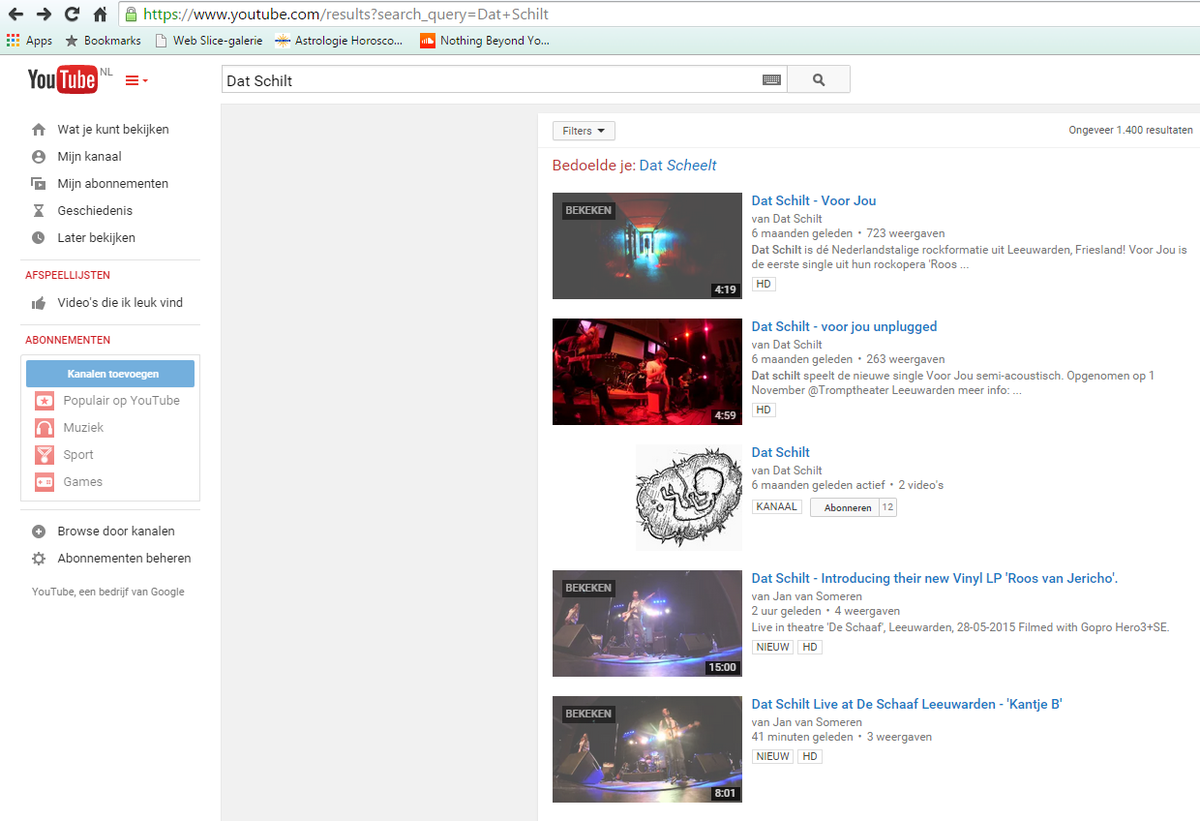Click the subscriptions icon beside Mijn abonnementen
The height and width of the screenshot is (821, 1200).
click(x=39, y=184)
